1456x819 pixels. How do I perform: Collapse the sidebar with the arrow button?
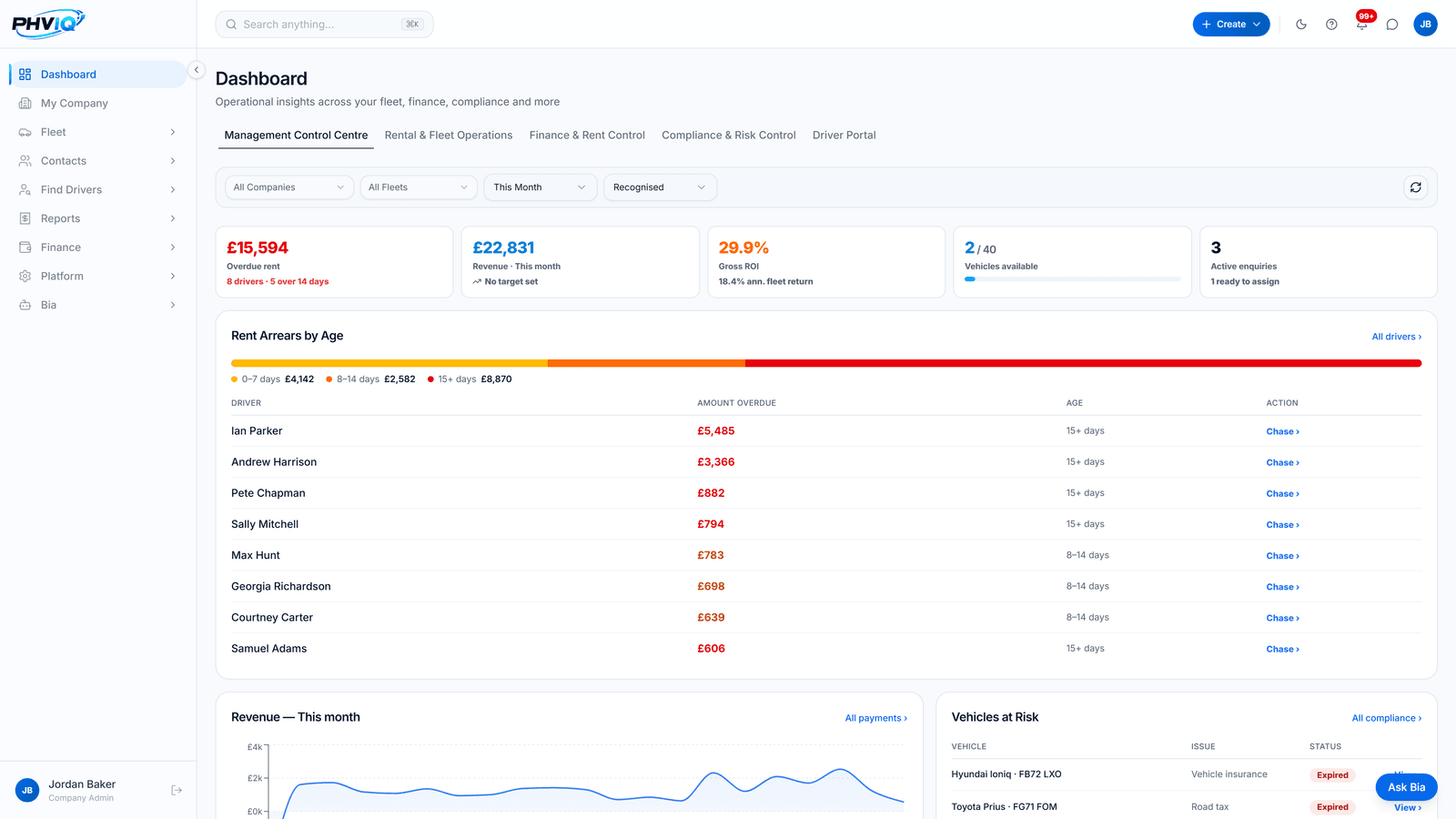(x=197, y=70)
